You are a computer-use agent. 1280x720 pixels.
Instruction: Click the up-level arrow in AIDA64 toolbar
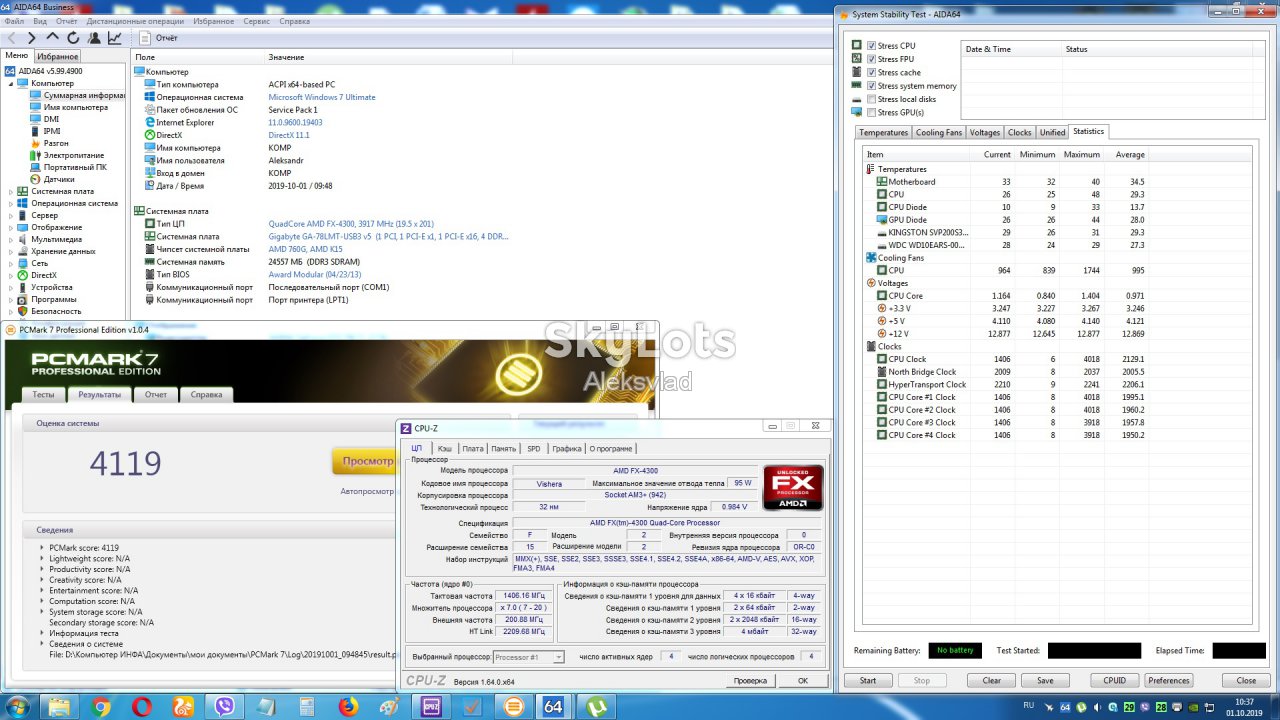click(x=53, y=38)
